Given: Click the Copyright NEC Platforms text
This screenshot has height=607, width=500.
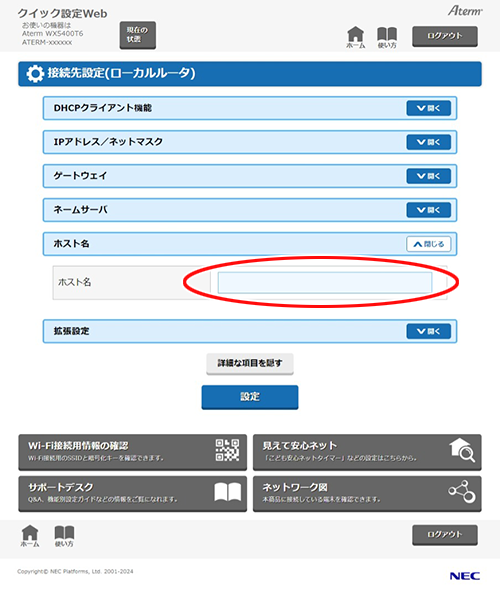Looking at the screenshot, I should pyautogui.click(x=75, y=571).
